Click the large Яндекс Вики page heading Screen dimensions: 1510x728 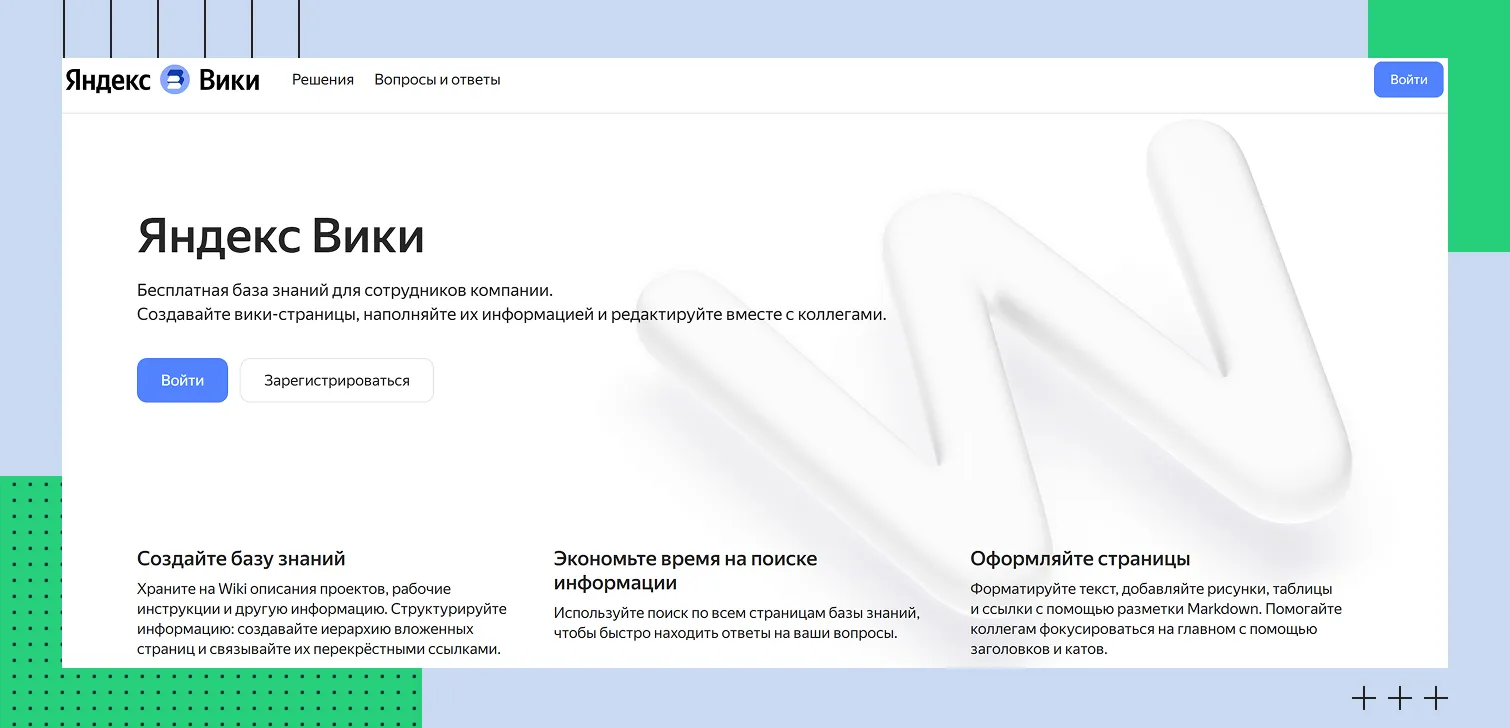pos(281,236)
